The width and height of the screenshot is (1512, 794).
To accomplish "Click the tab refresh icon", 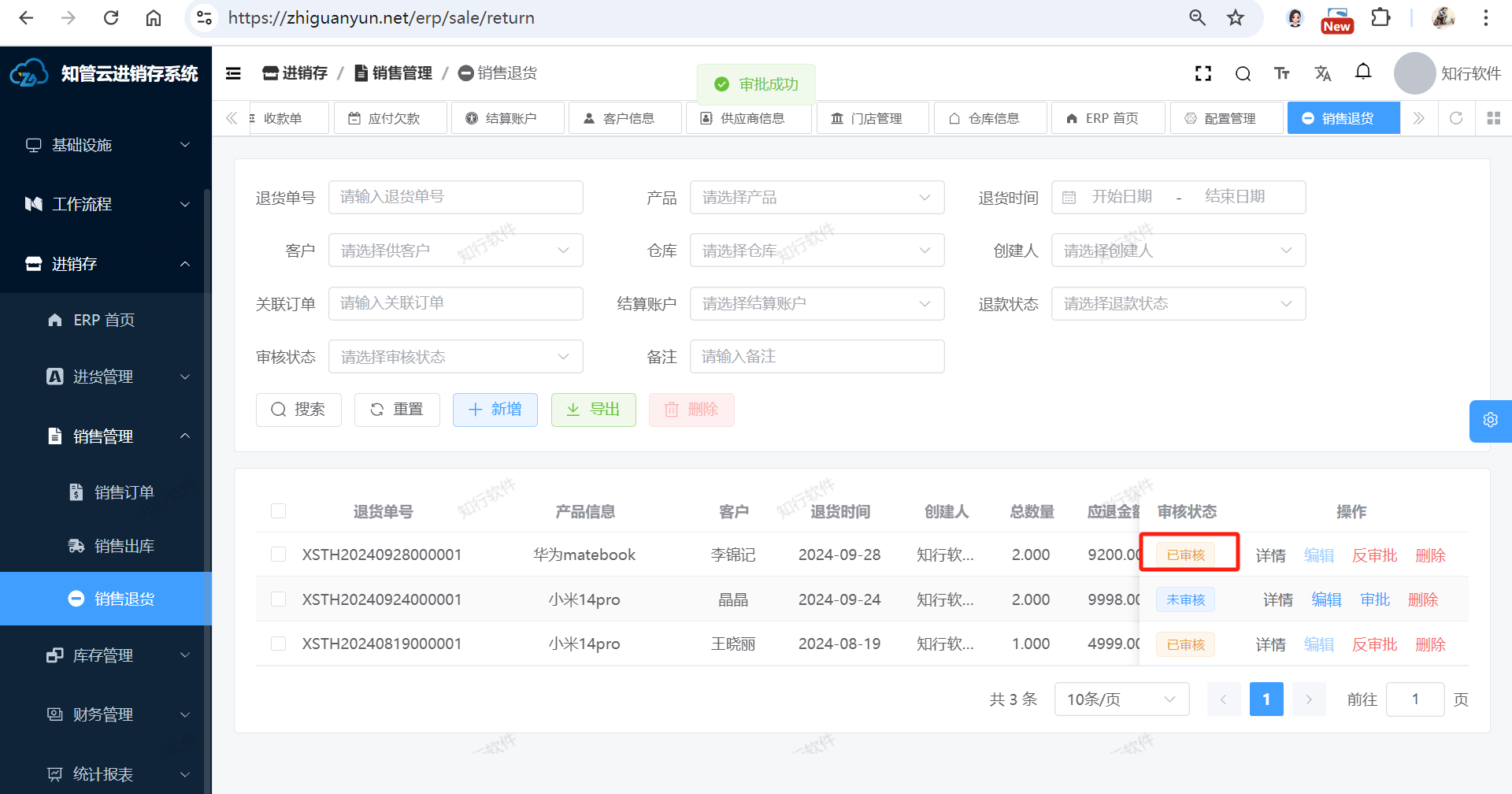I will pos(1456,118).
